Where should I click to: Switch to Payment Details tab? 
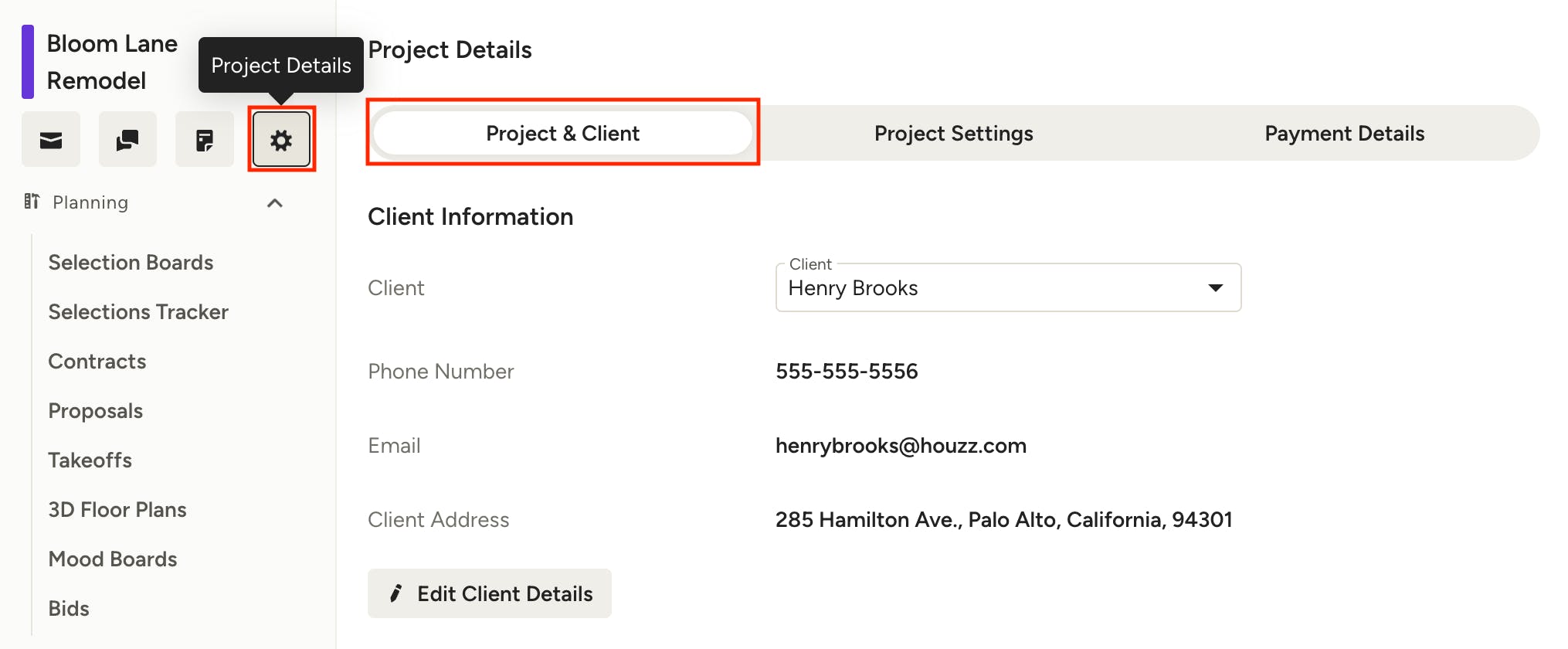1344,133
